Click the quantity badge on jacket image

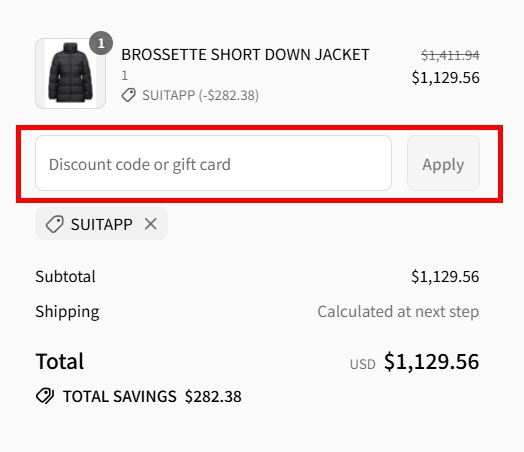[101, 43]
